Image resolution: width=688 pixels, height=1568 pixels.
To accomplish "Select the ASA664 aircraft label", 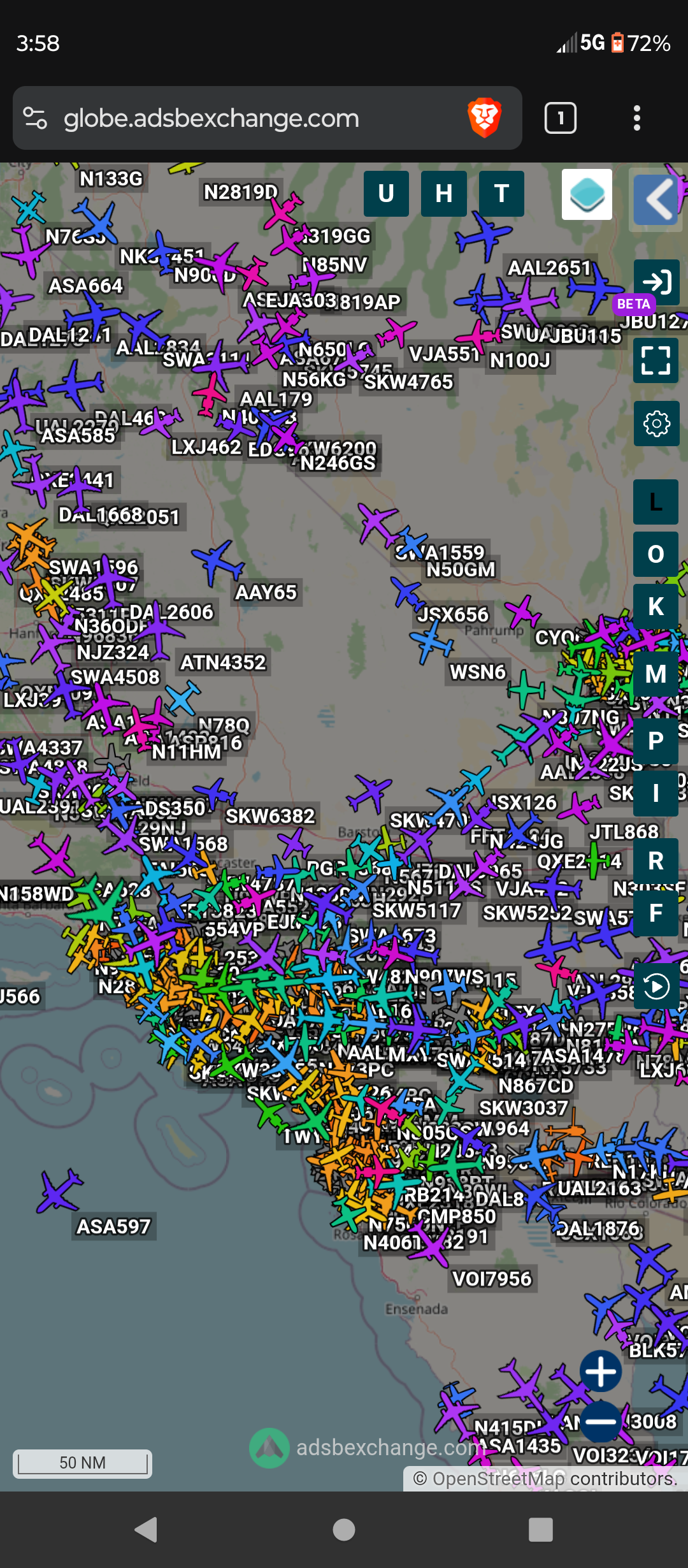I will (x=86, y=286).
